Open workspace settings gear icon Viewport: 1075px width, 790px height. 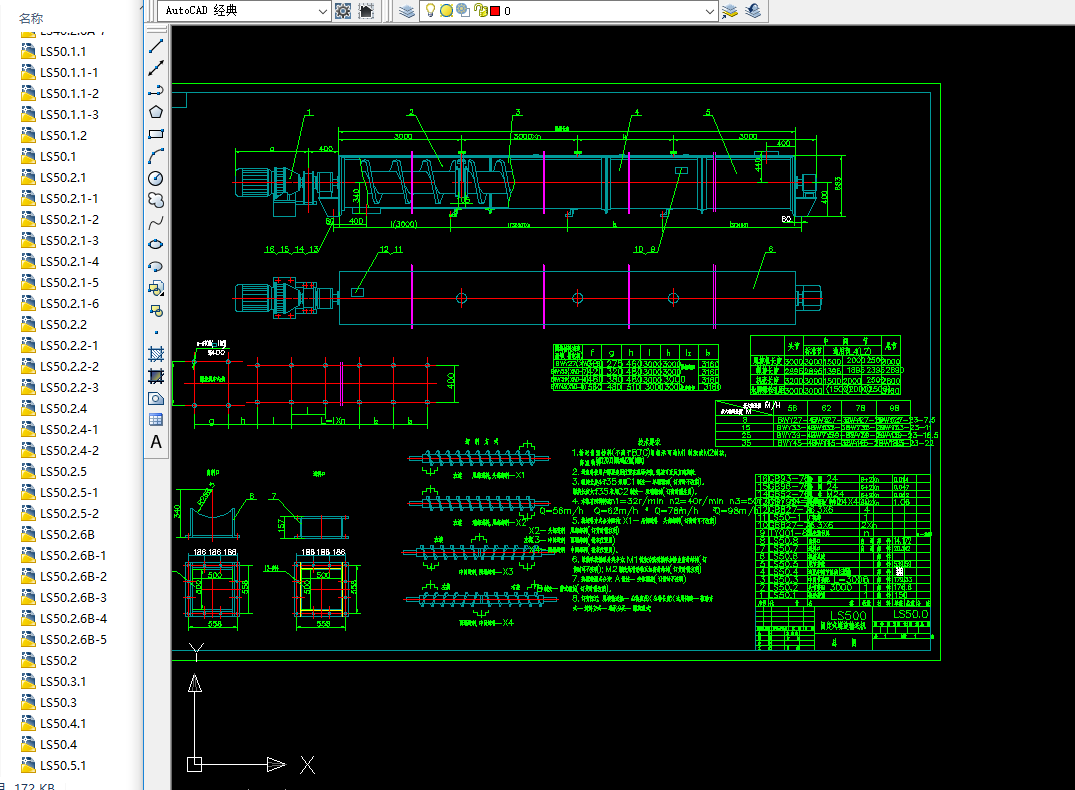[343, 10]
